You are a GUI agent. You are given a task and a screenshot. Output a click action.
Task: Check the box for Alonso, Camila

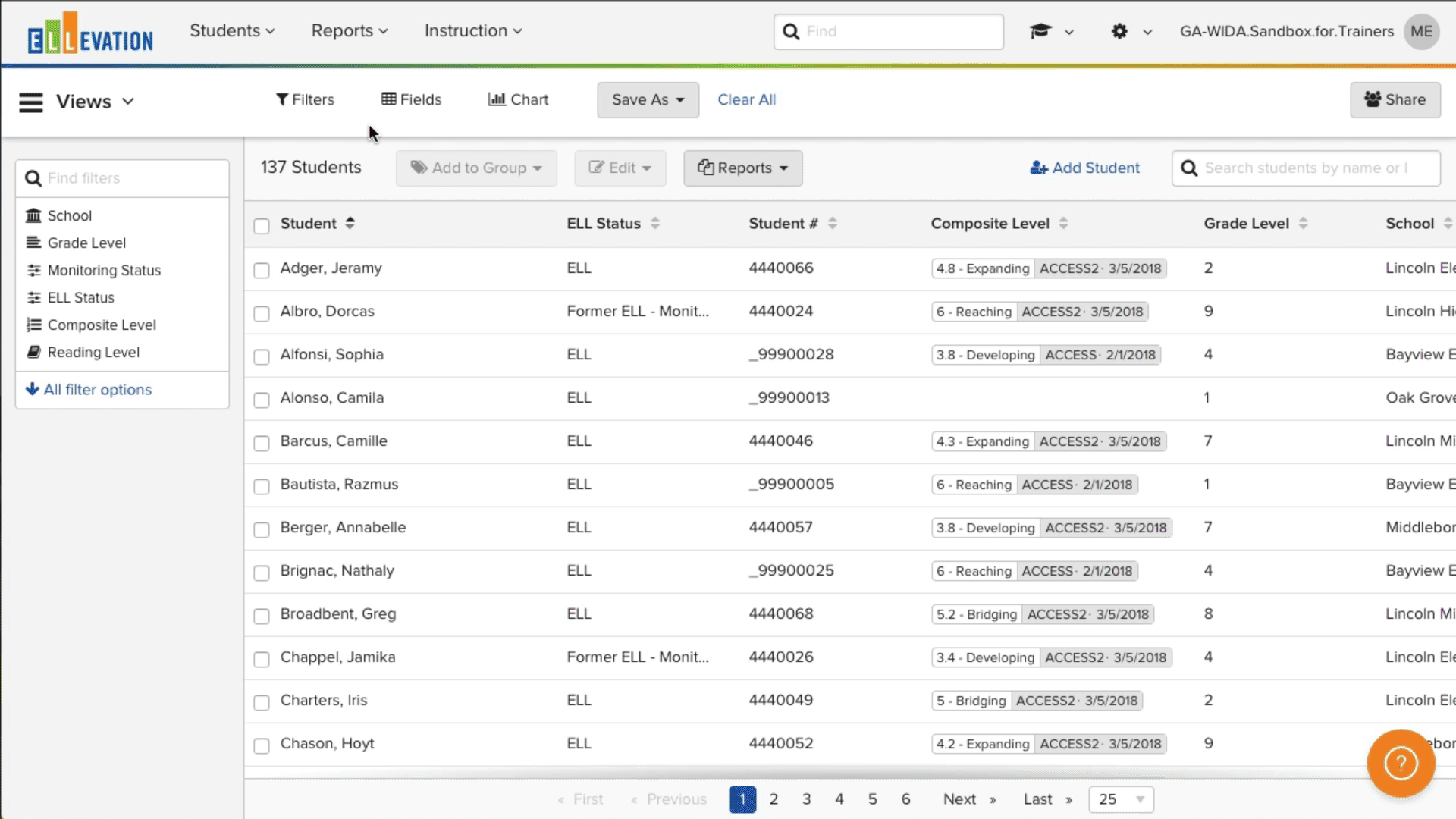click(262, 400)
